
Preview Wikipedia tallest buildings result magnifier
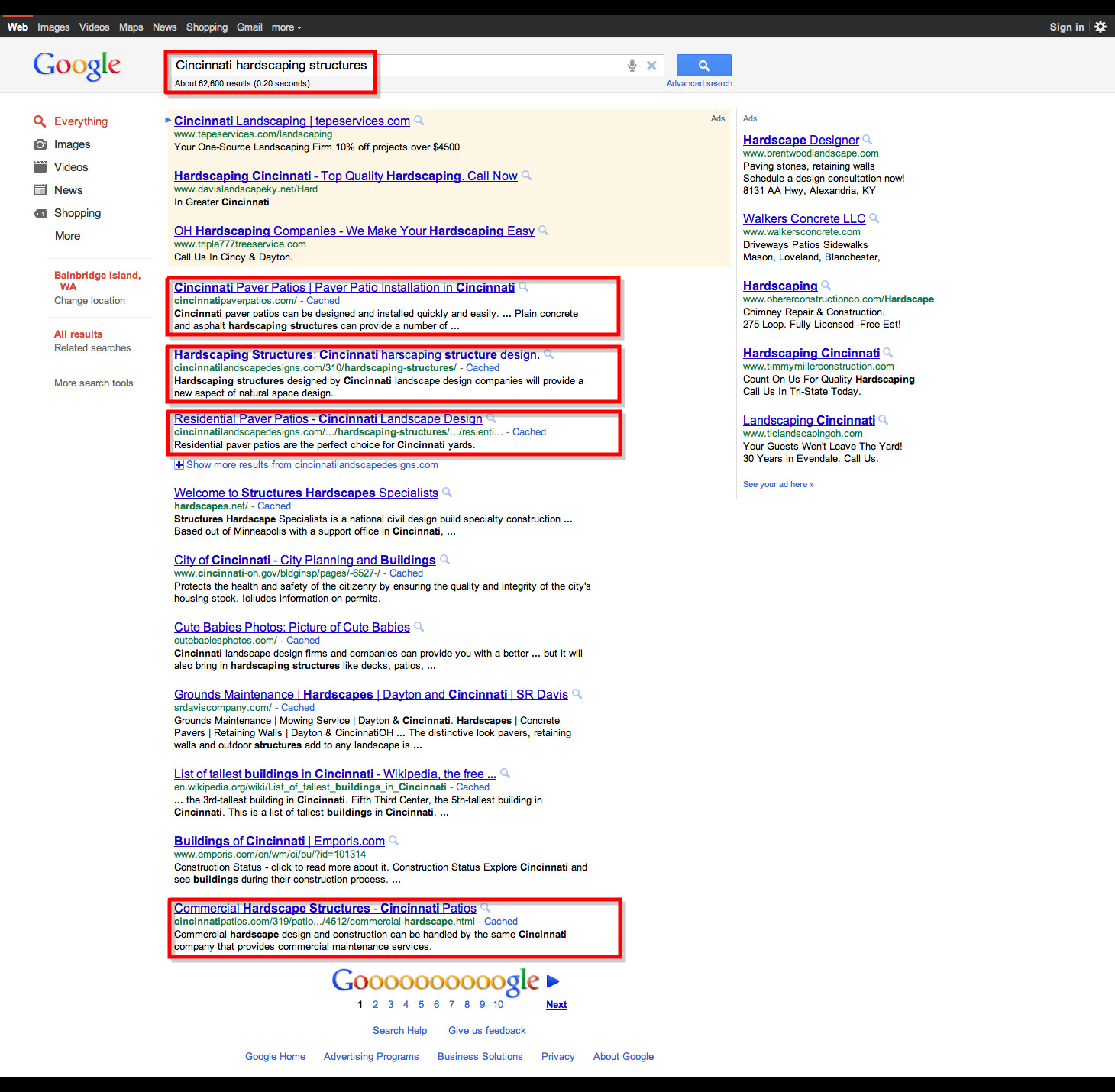point(505,774)
